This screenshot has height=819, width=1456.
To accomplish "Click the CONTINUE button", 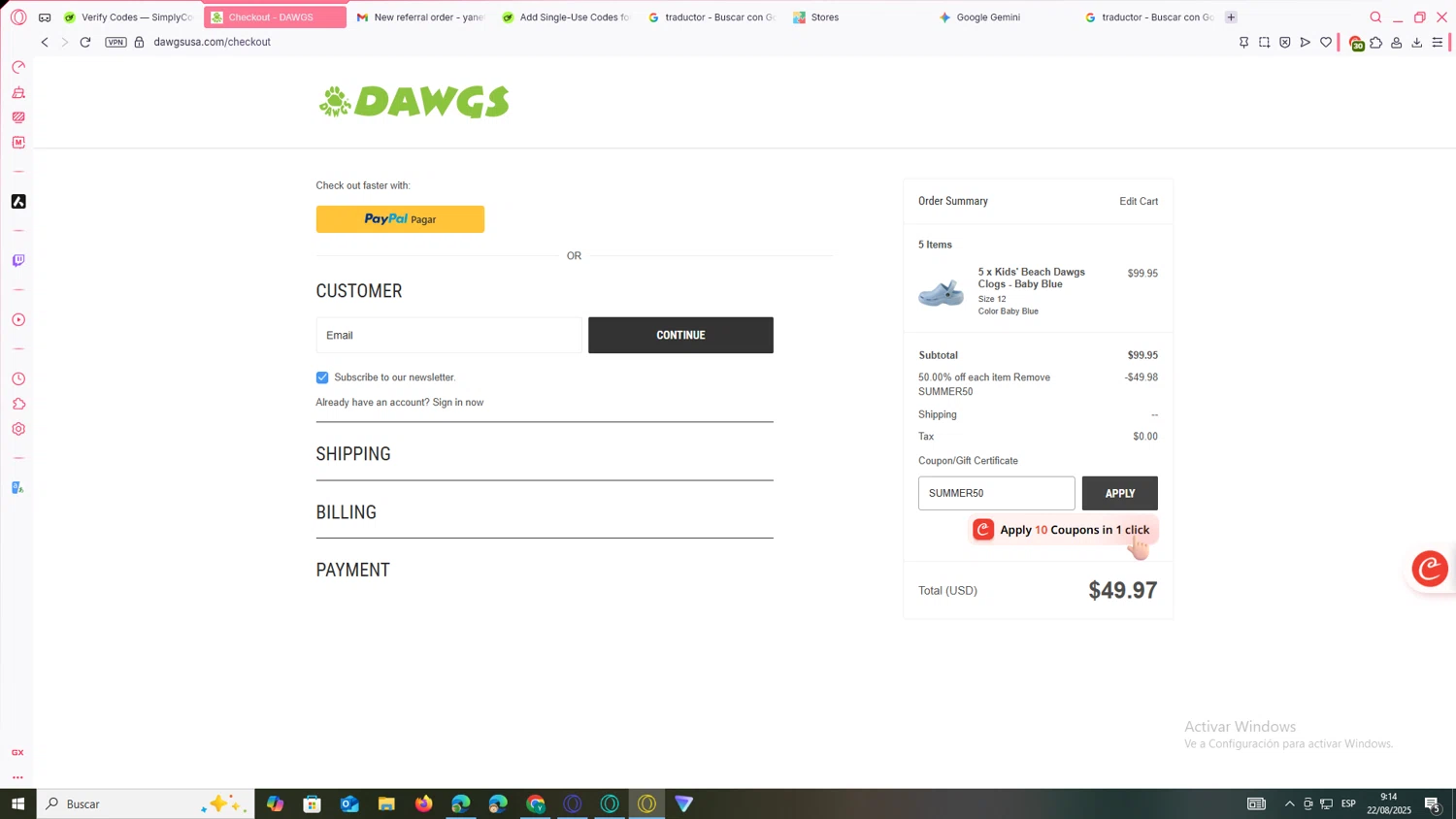I will [680, 335].
